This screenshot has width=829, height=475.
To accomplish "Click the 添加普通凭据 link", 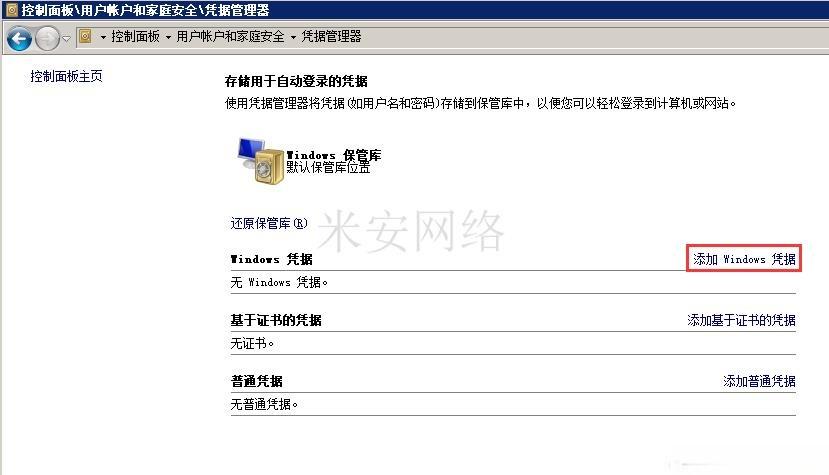I will (759, 381).
